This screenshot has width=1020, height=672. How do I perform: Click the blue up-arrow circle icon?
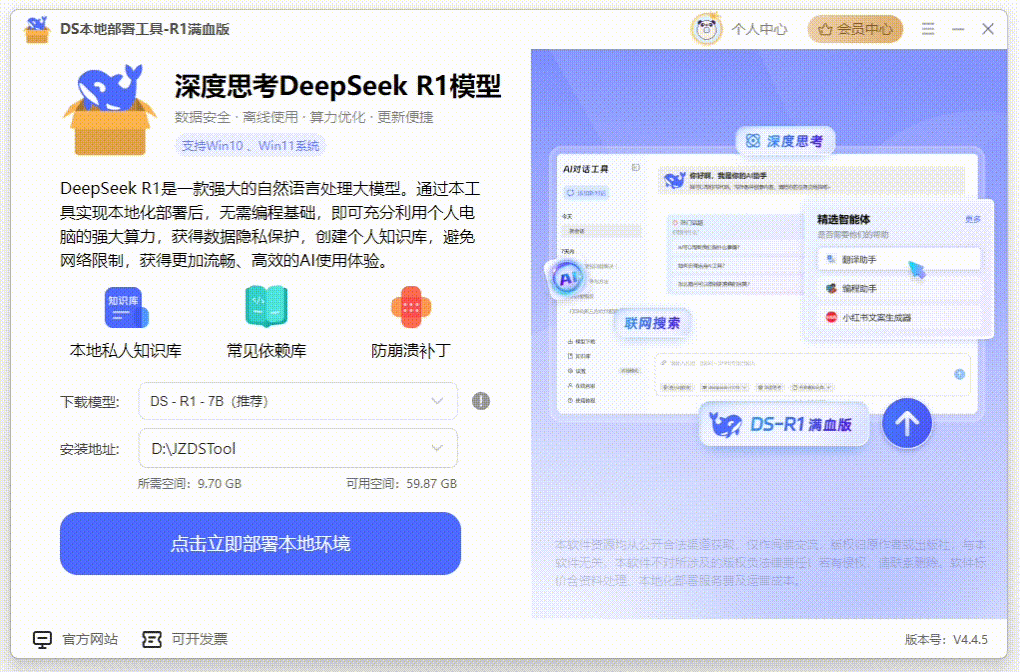tap(906, 423)
